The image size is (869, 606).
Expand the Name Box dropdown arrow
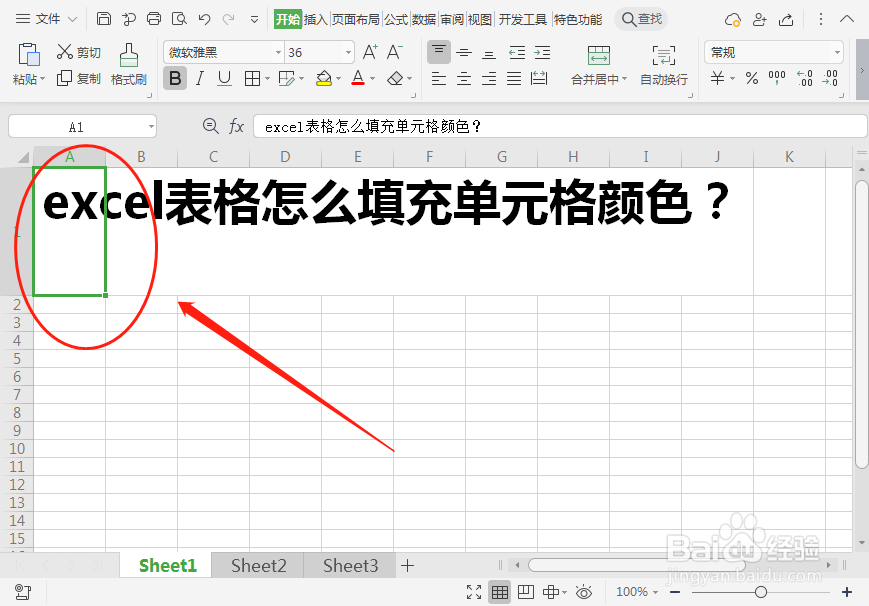coord(151,127)
